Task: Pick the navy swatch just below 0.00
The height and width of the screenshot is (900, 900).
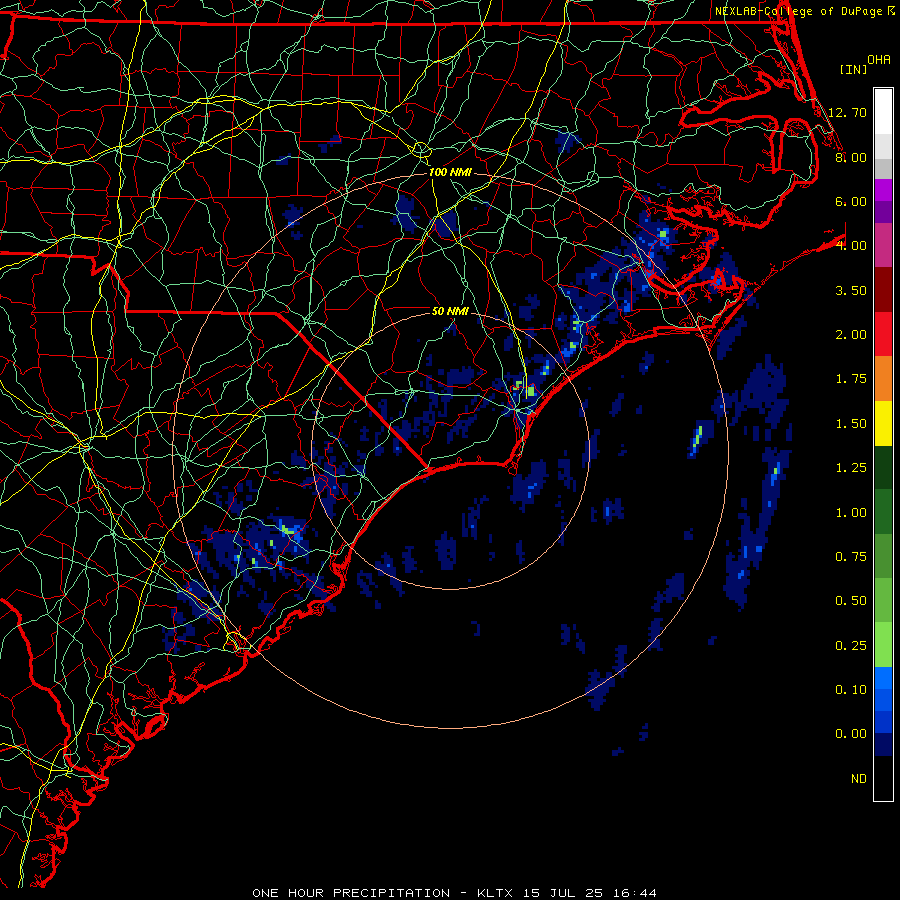Action: [x=883, y=745]
